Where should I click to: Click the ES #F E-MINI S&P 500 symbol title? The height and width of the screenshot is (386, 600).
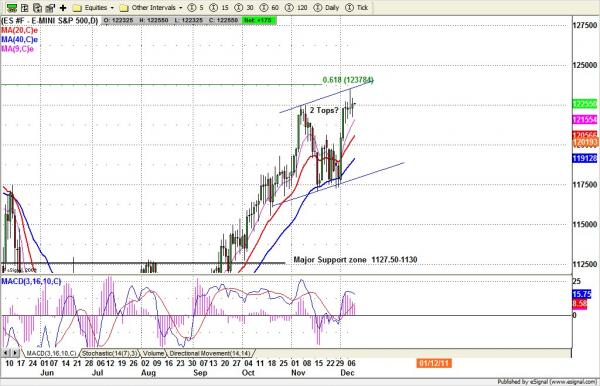pyautogui.click(x=50, y=20)
